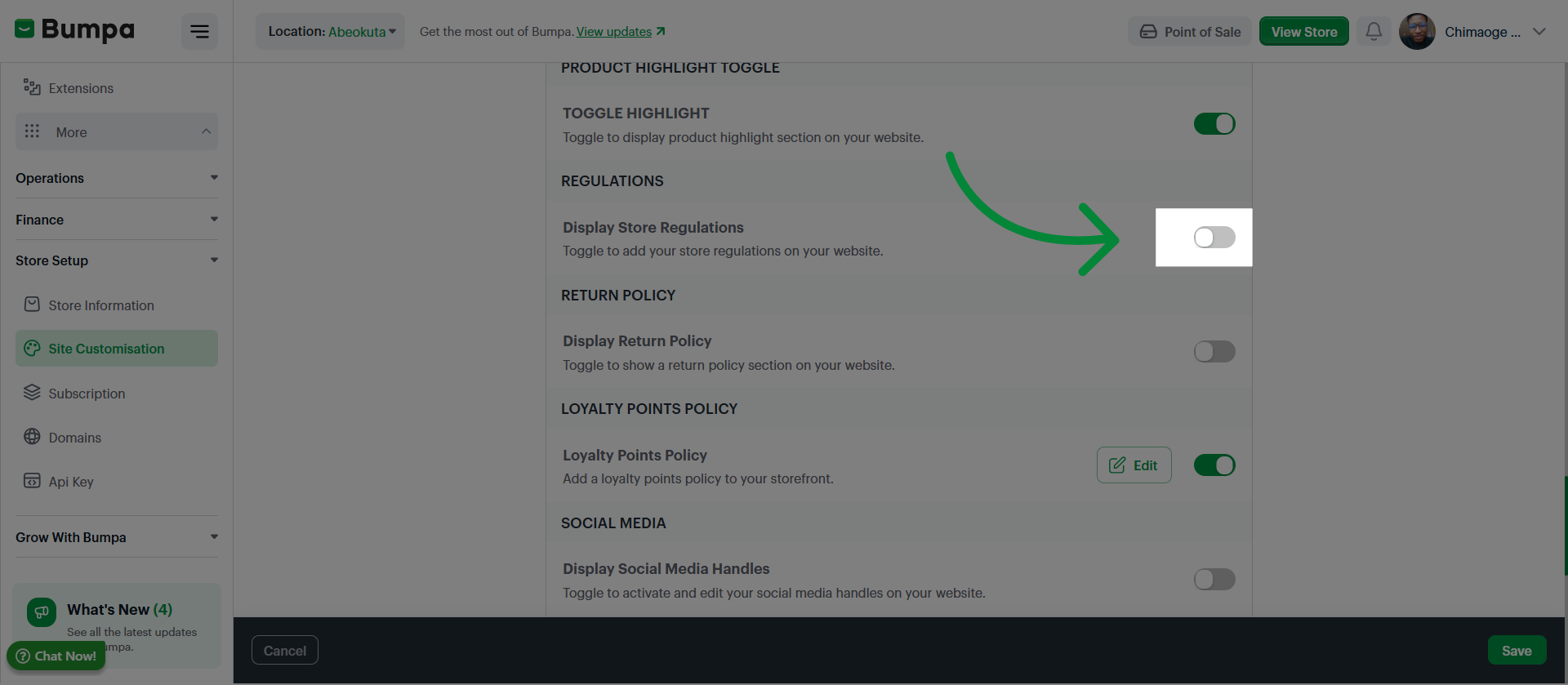Enable Display Store Regulations toggle
Viewport: 1568px width, 685px height.
pyautogui.click(x=1214, y=238)
